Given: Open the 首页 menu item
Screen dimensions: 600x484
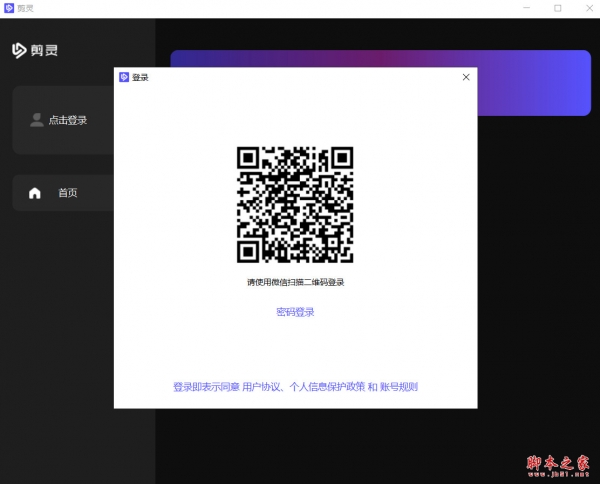Looking at the screenshot, I should [67, 193].
